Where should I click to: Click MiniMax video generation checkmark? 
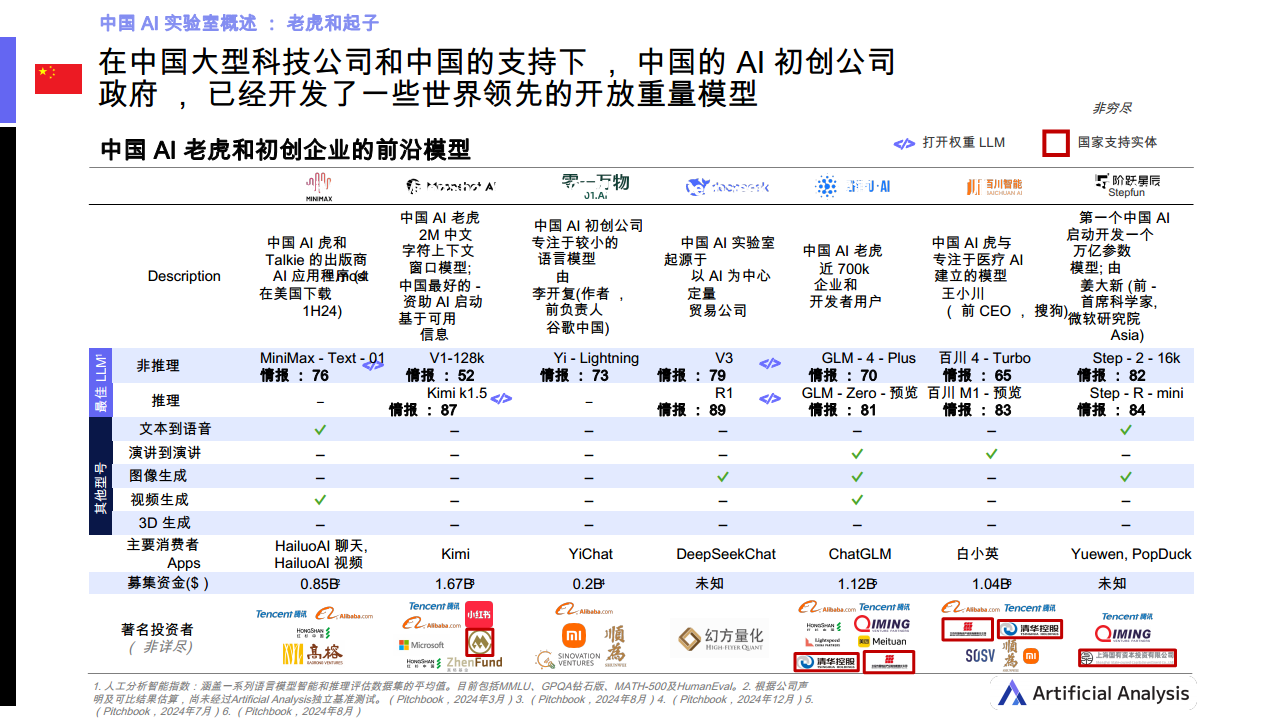pyautogui.click(x=320, y=499)
